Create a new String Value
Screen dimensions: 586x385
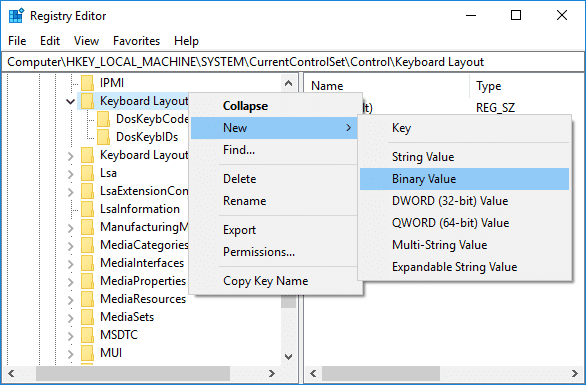click(465, 157)
